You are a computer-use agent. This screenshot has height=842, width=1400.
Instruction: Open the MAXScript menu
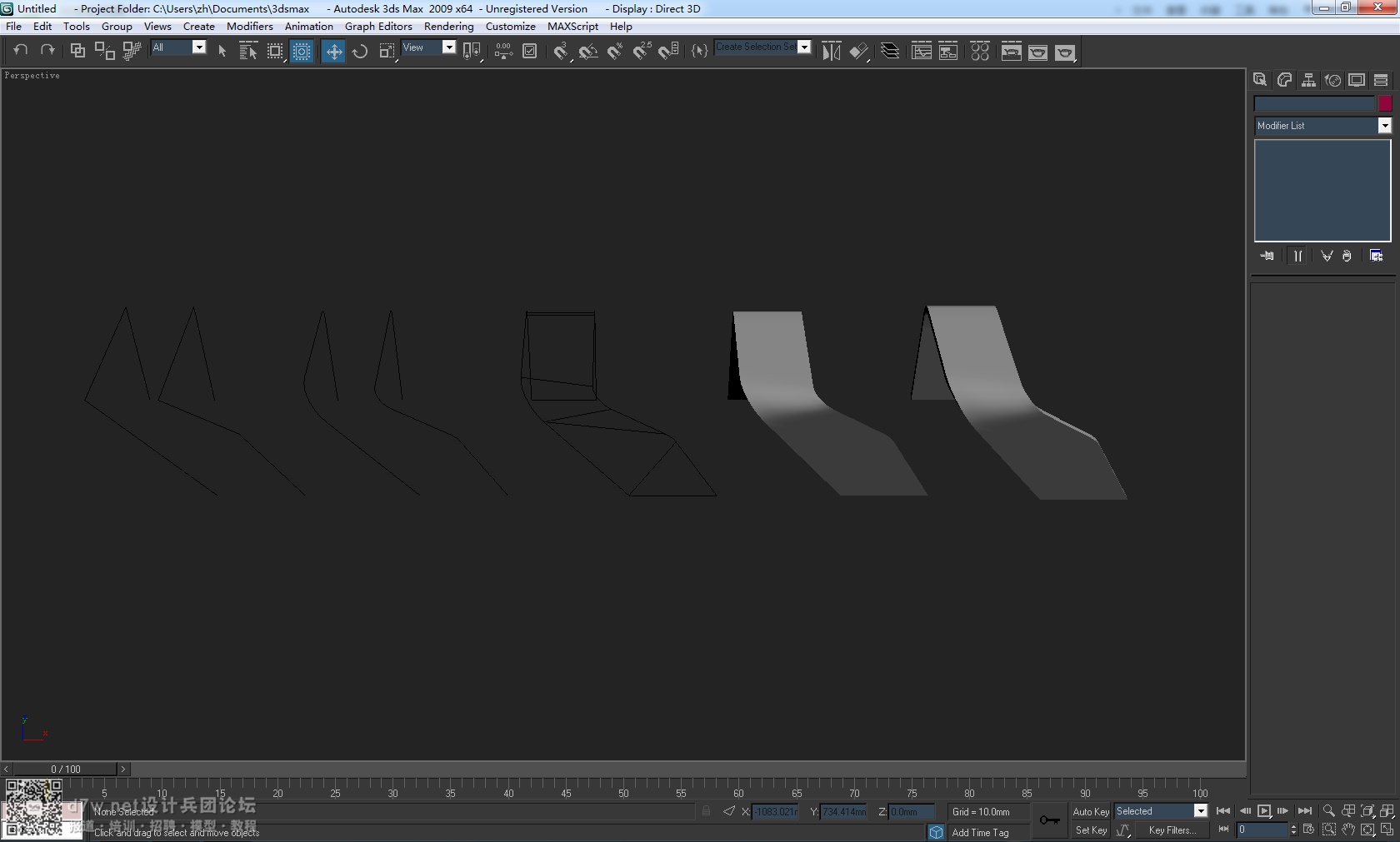tap(572, 26)
